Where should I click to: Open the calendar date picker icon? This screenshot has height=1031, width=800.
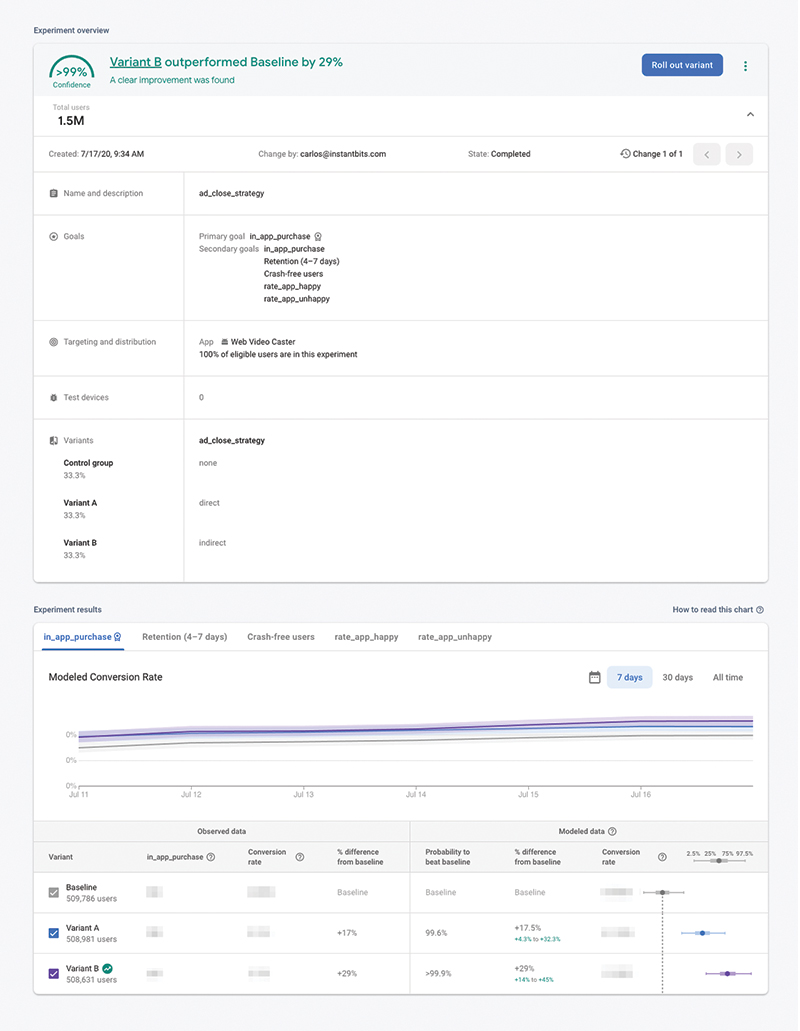click(594, 677)
